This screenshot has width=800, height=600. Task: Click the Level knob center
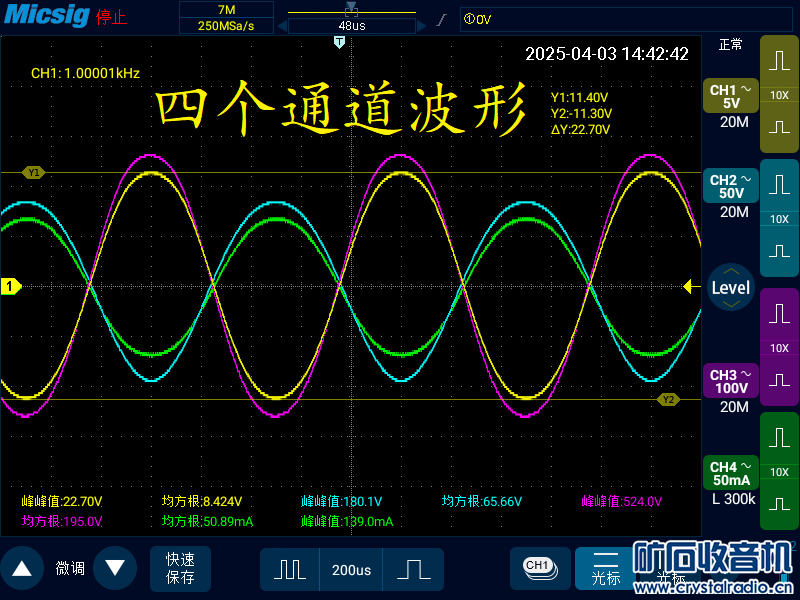coord(731,287)
